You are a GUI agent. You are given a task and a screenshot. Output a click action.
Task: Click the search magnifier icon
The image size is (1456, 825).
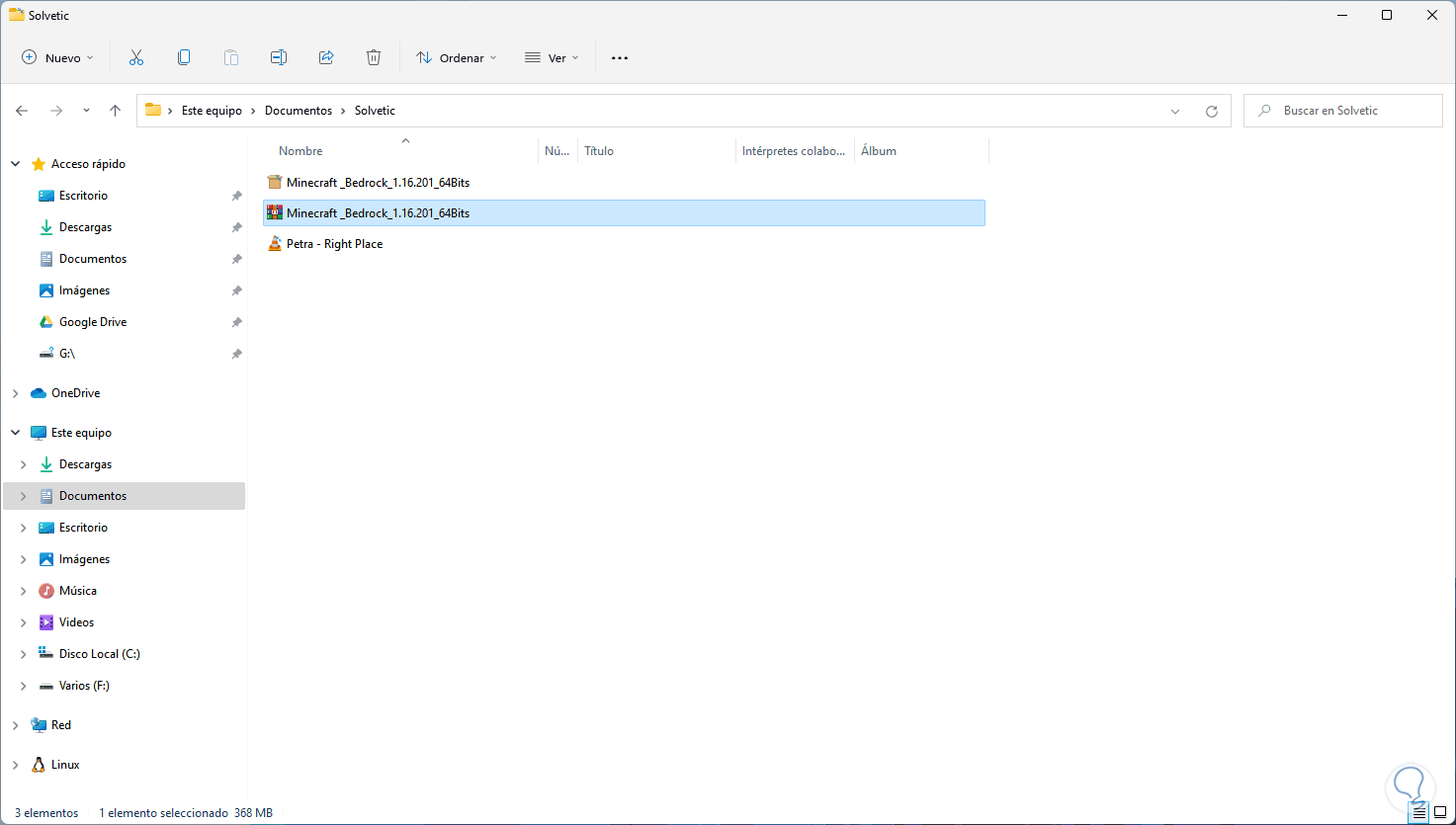(1264, 111)
